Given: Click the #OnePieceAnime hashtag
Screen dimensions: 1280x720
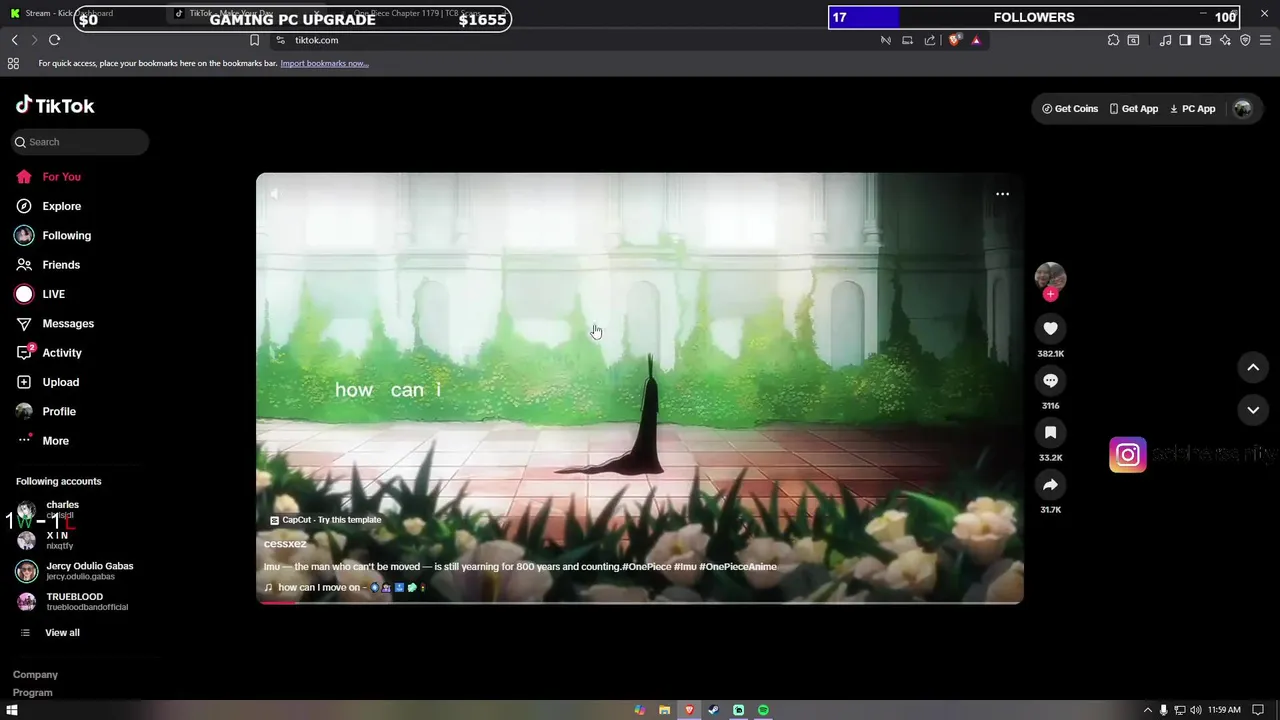Looking at the screenshot, I should click(x=738, y=567).
